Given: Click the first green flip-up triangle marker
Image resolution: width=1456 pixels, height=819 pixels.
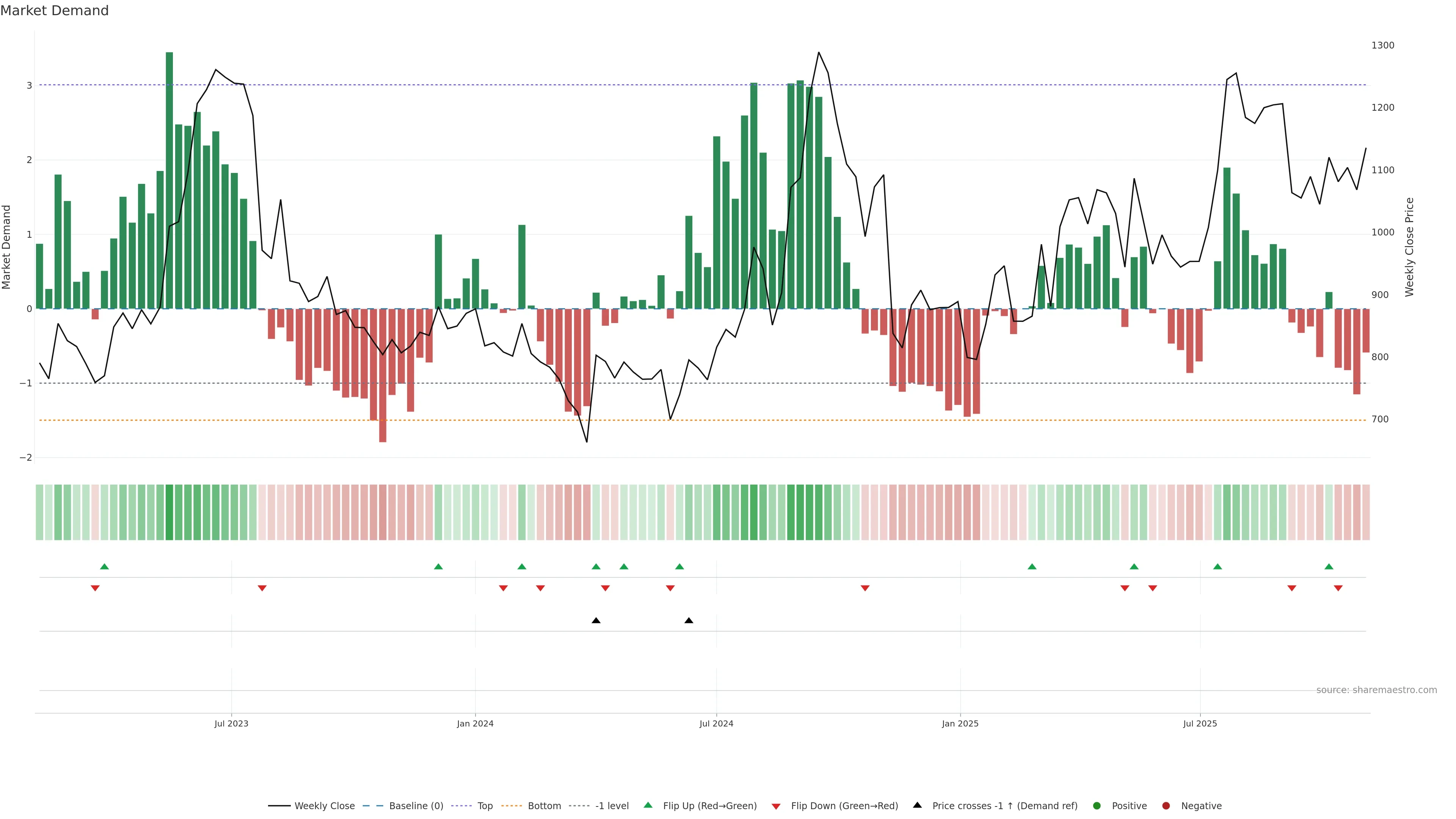Looking at the screenshot, I should [x=104, y=566].
